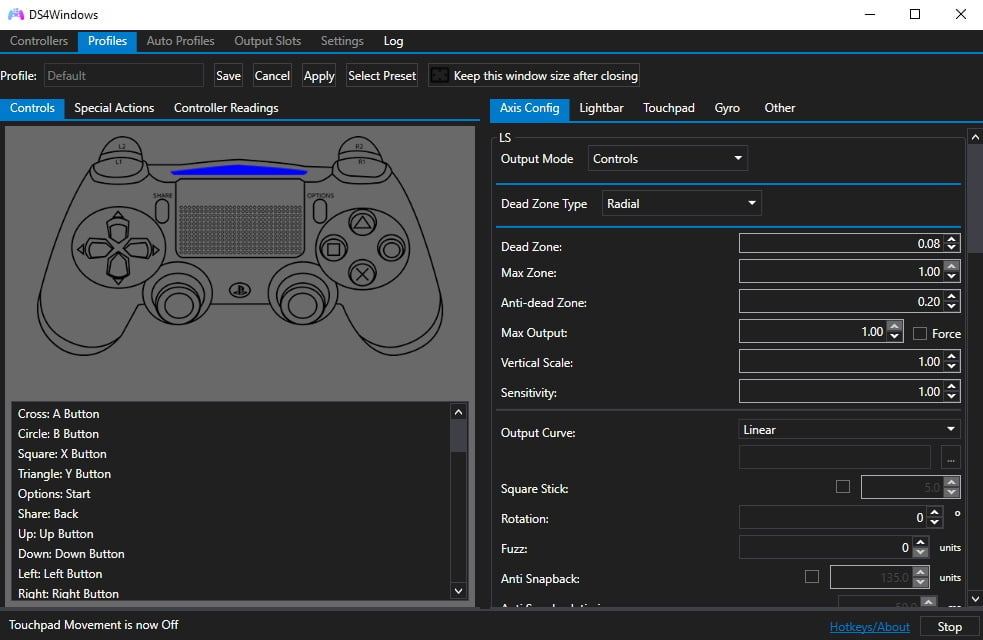Increase Dead Zone using its up stepper arrow
The height and width of the screenshot is (640, 983).
950,238
